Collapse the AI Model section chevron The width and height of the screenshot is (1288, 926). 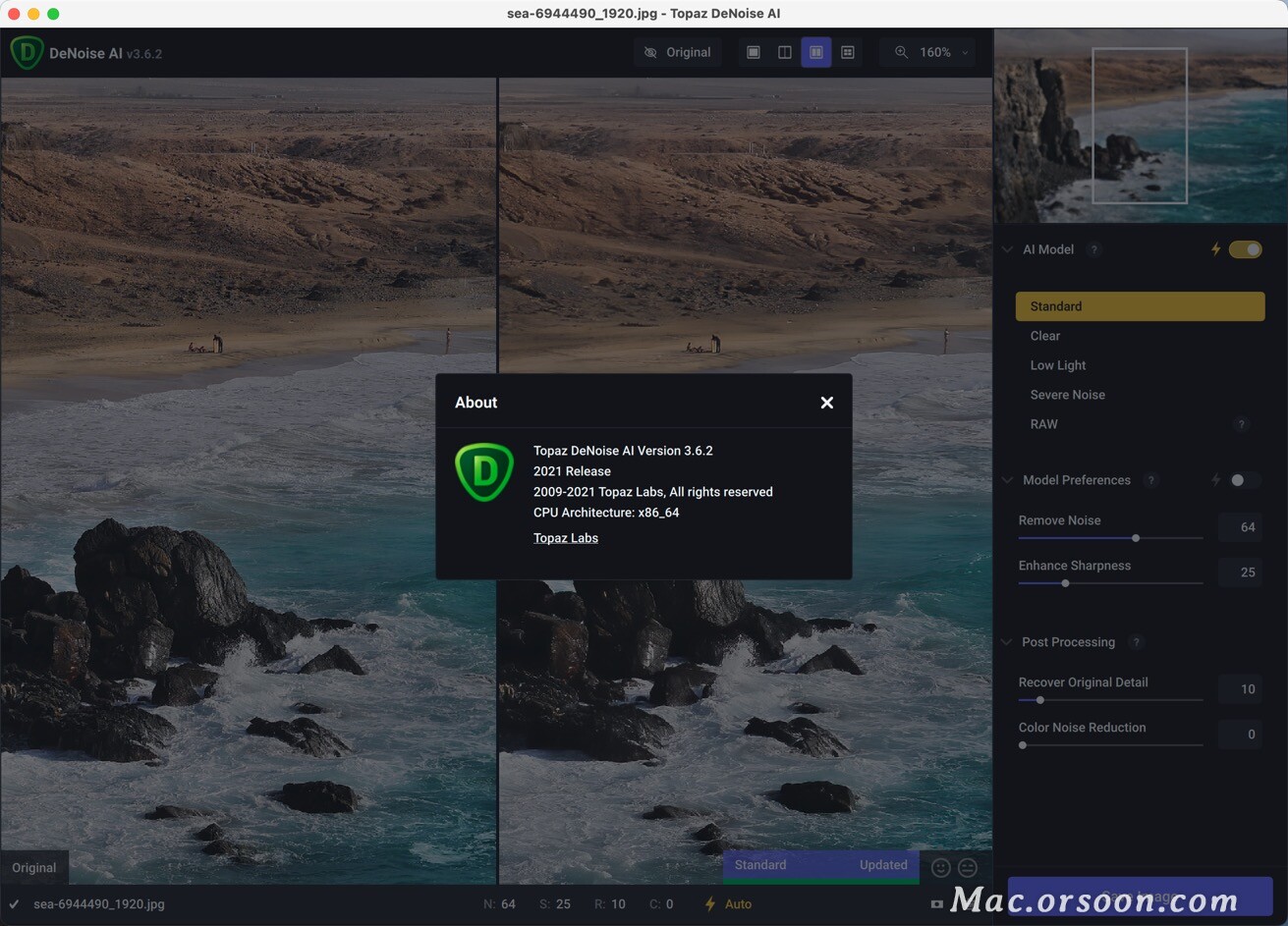[x=1007, y=249]
